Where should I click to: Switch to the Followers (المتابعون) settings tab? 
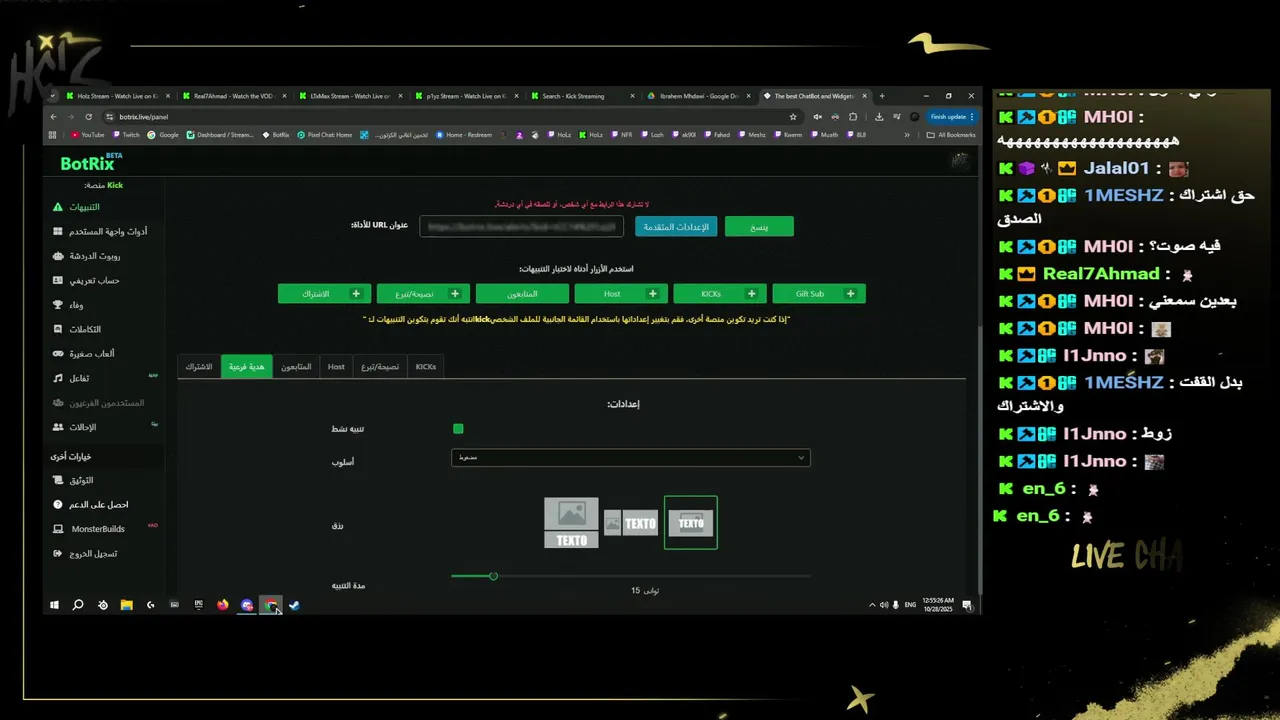pyautogui.click(x=296, y=367)
